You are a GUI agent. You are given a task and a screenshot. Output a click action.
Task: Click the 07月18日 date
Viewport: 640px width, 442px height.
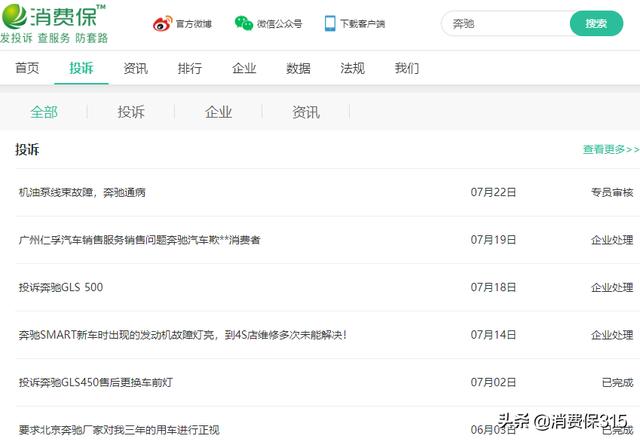(493, 287)
